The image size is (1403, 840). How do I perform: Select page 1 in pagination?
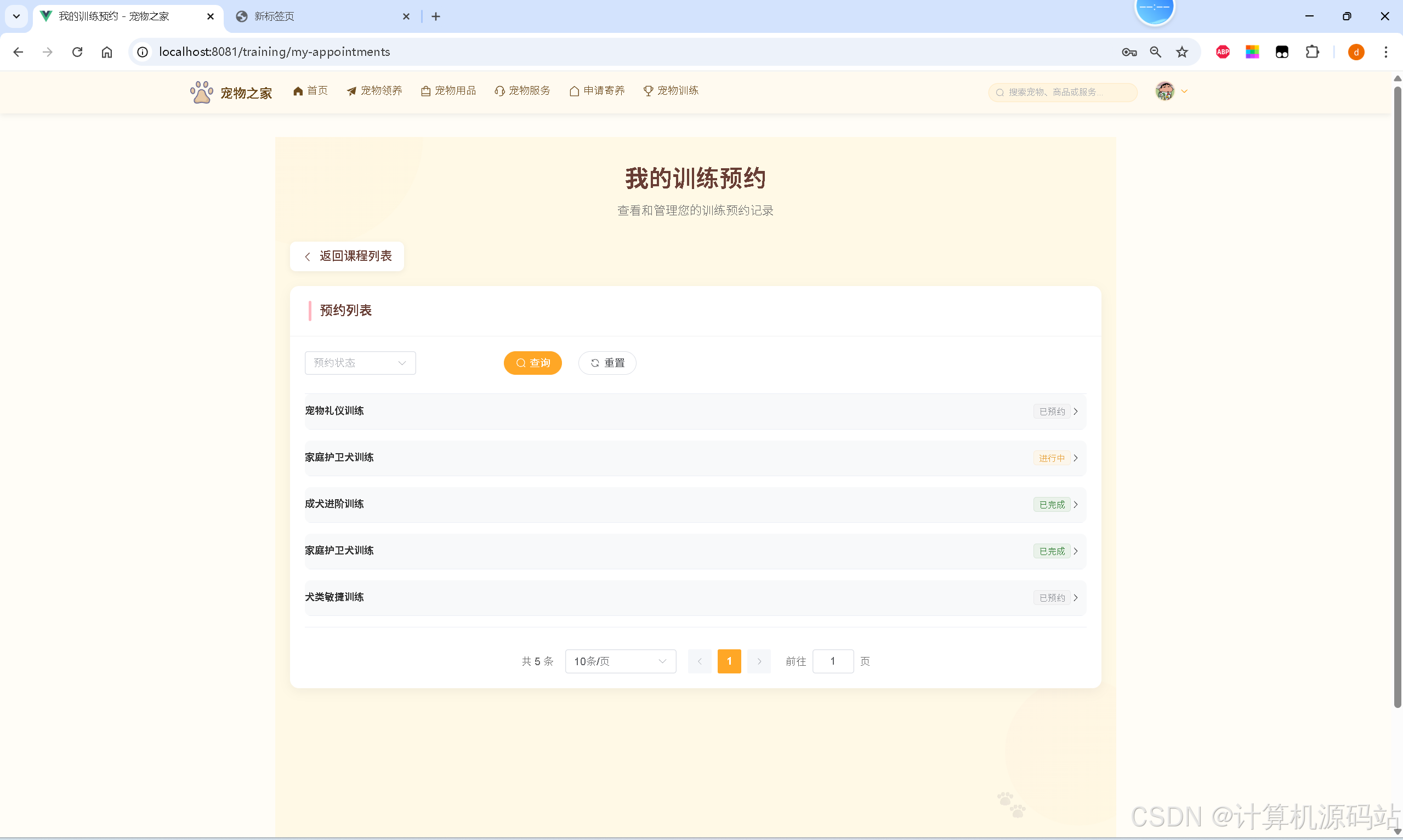pos(729,661)
